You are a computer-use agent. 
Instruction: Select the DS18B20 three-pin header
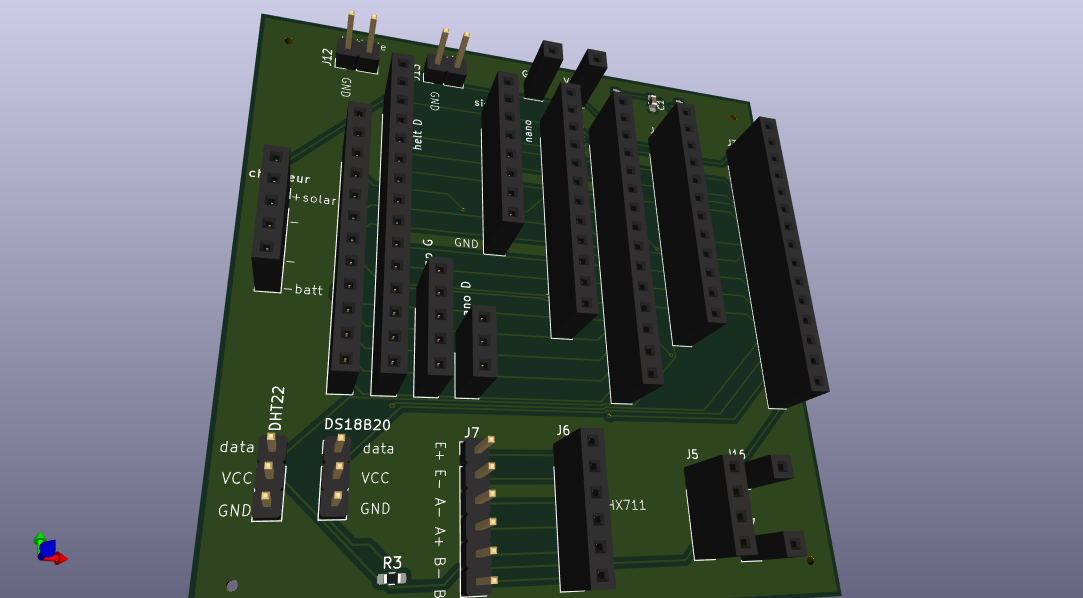(x=336, y=476)
